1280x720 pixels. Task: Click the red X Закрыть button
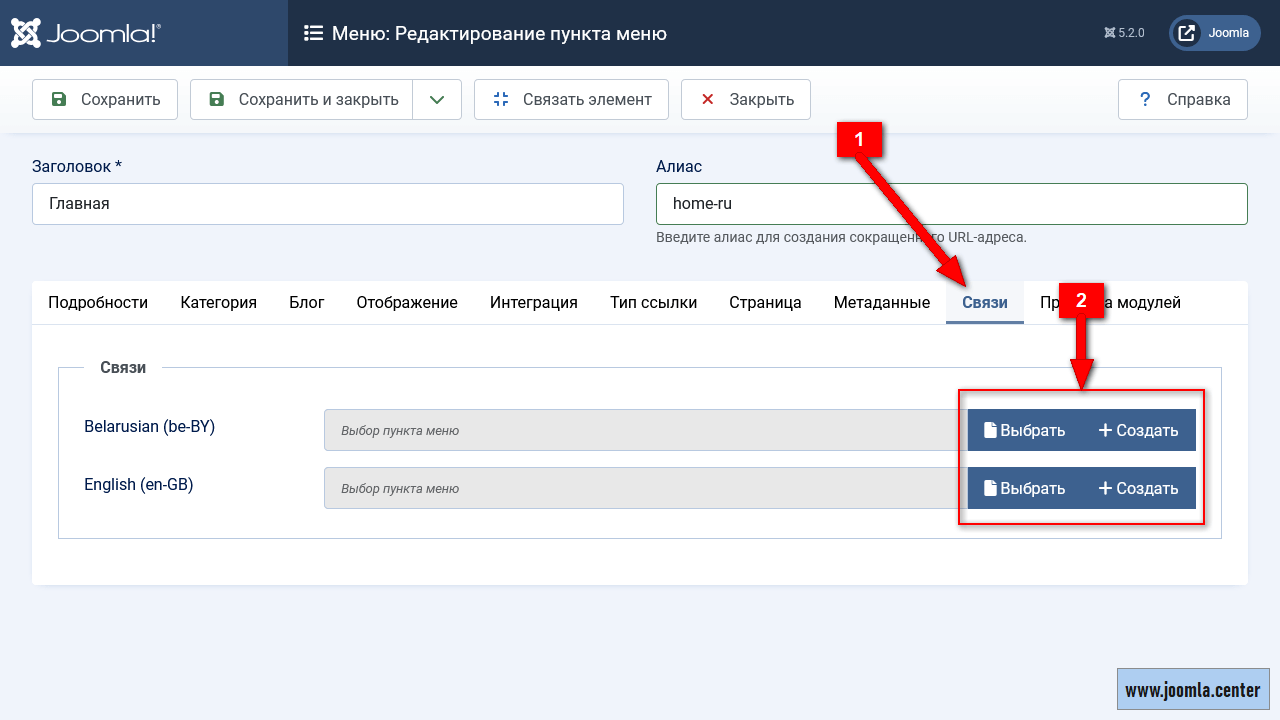[x=746, y=99]
